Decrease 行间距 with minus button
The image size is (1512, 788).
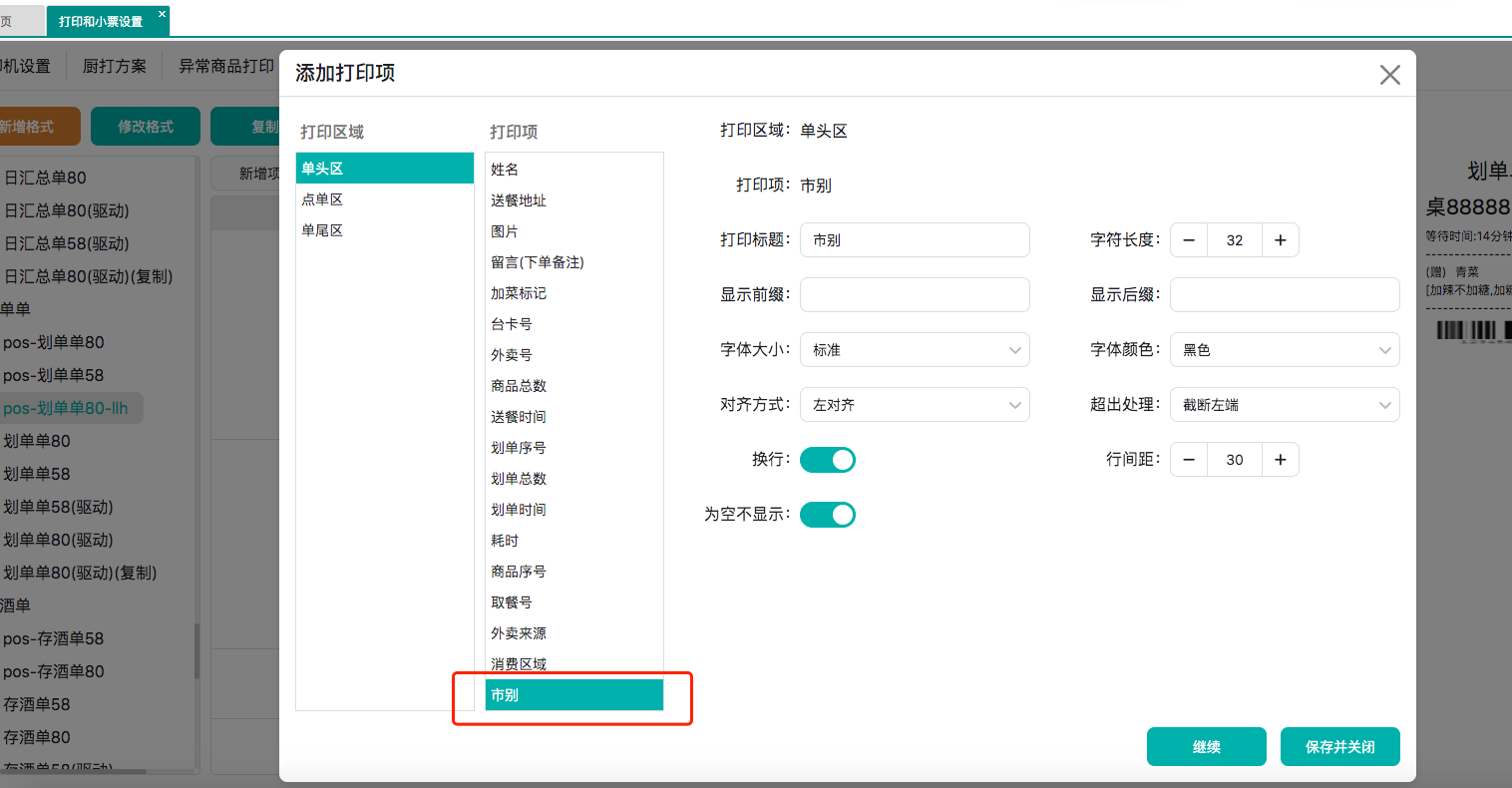click(x=1189, y=460)
